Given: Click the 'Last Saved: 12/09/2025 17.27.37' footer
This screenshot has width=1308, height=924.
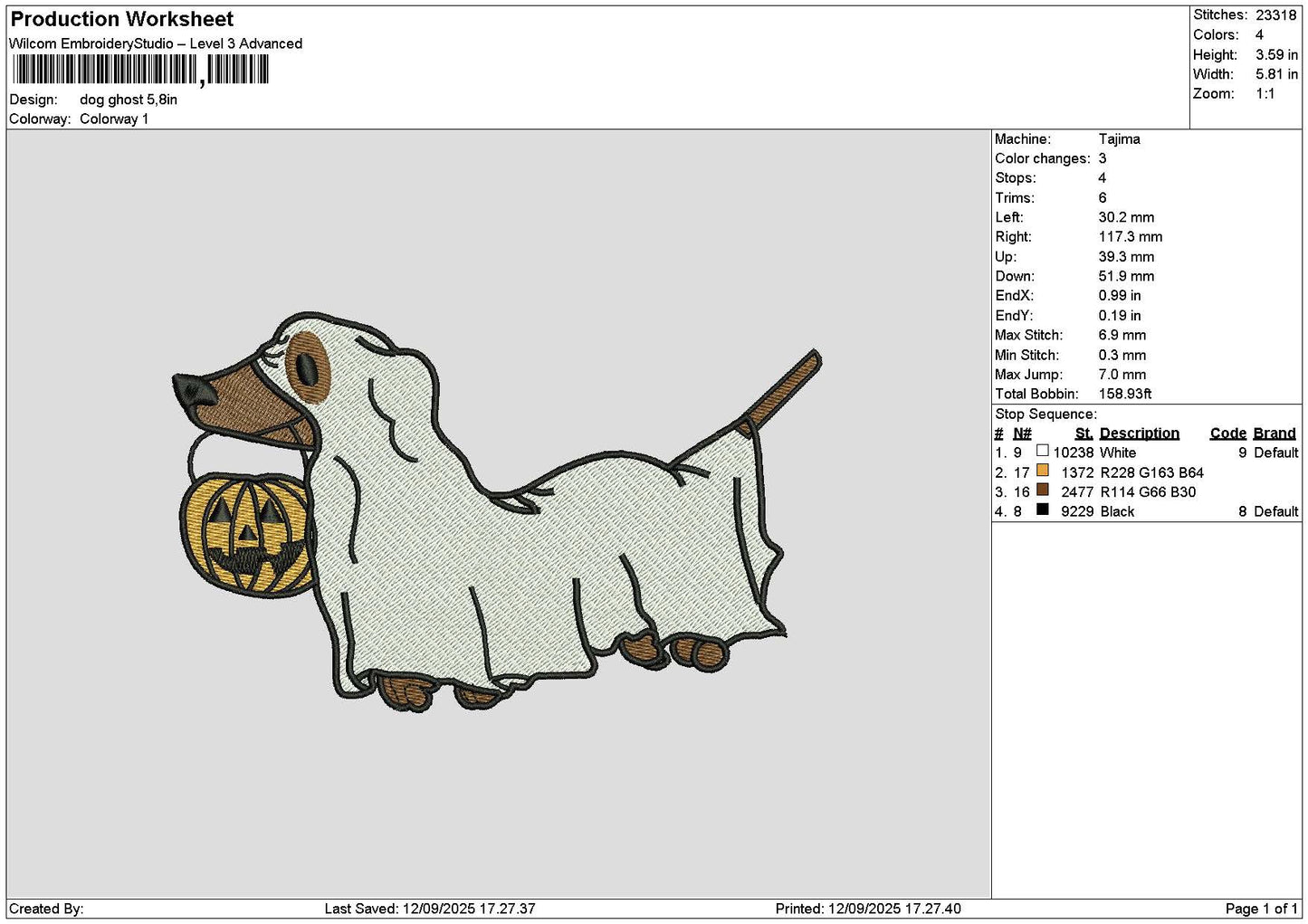Looking at the screenshot, I should click(430, 909).
